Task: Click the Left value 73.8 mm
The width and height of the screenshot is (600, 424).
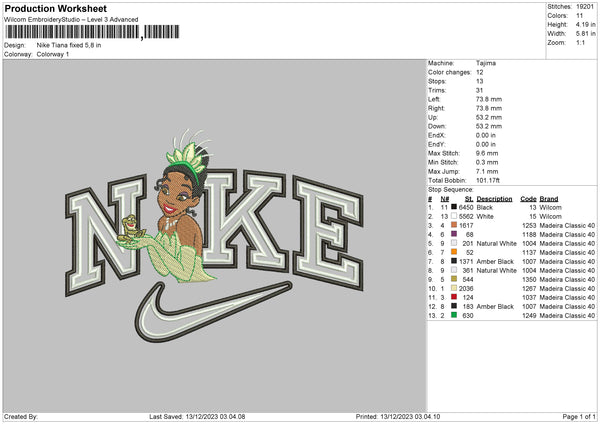Action: pyautogui.click(x=489, y=99)
